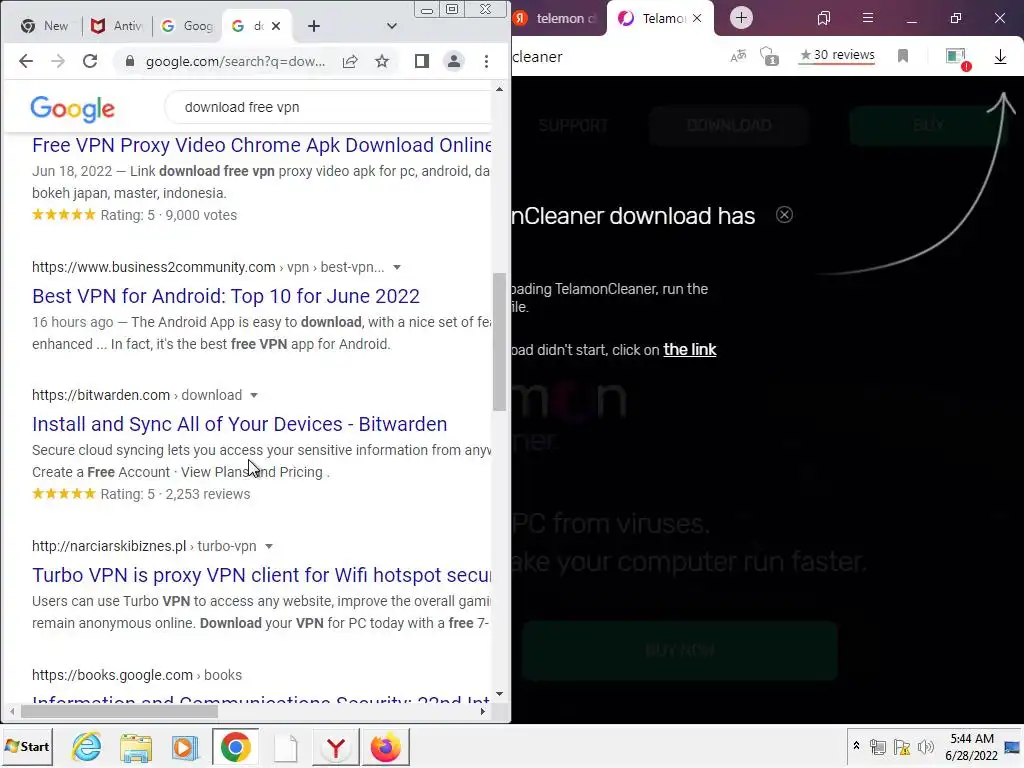This screenshot has width=1024, height=768.
Task: Launch Internet Explorer from taskbar
Action: point(87,747)
